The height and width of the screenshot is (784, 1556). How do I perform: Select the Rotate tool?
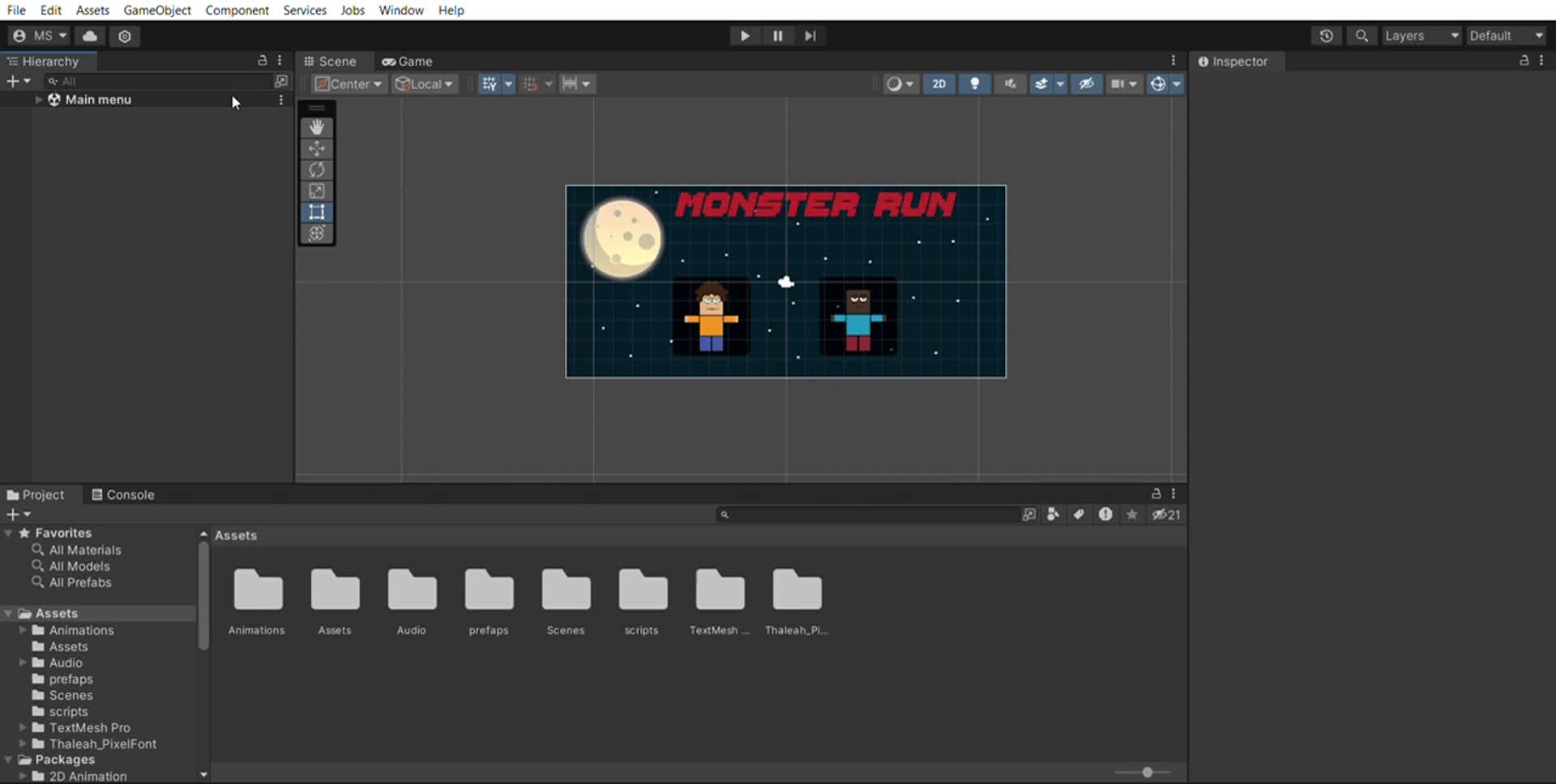coord(316,169)
